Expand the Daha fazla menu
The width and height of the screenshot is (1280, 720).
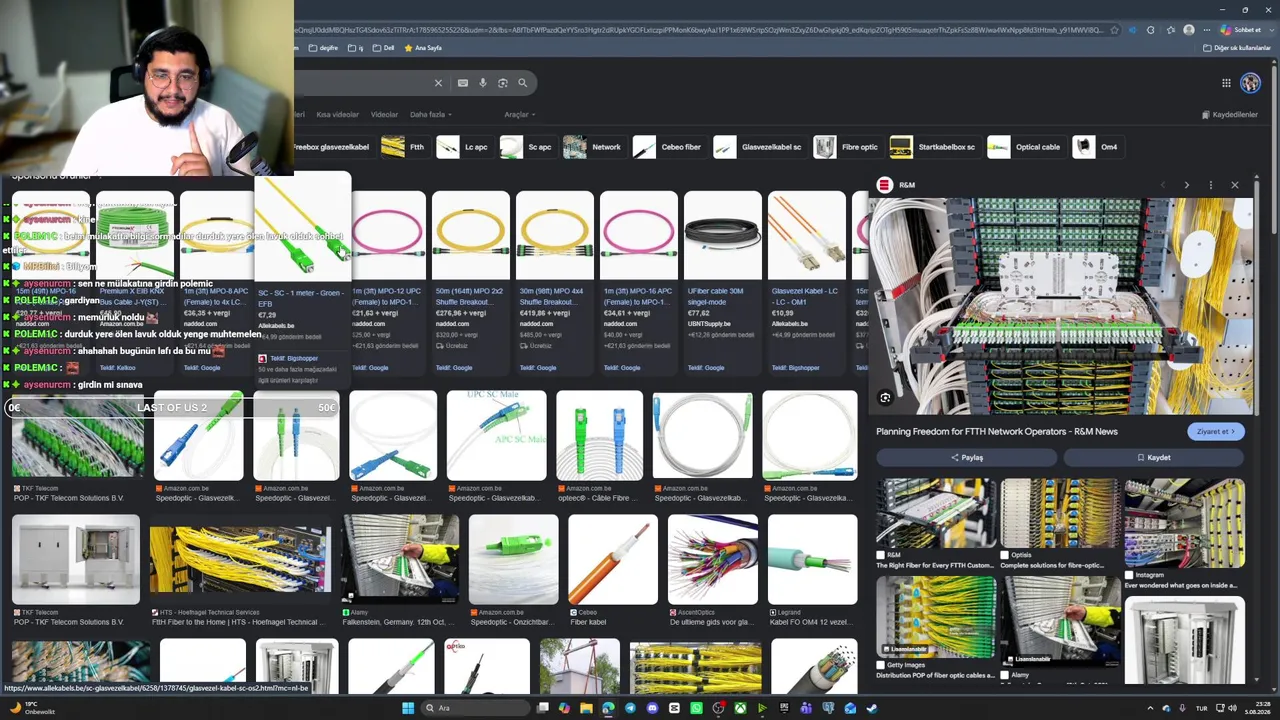coord(430,115)
